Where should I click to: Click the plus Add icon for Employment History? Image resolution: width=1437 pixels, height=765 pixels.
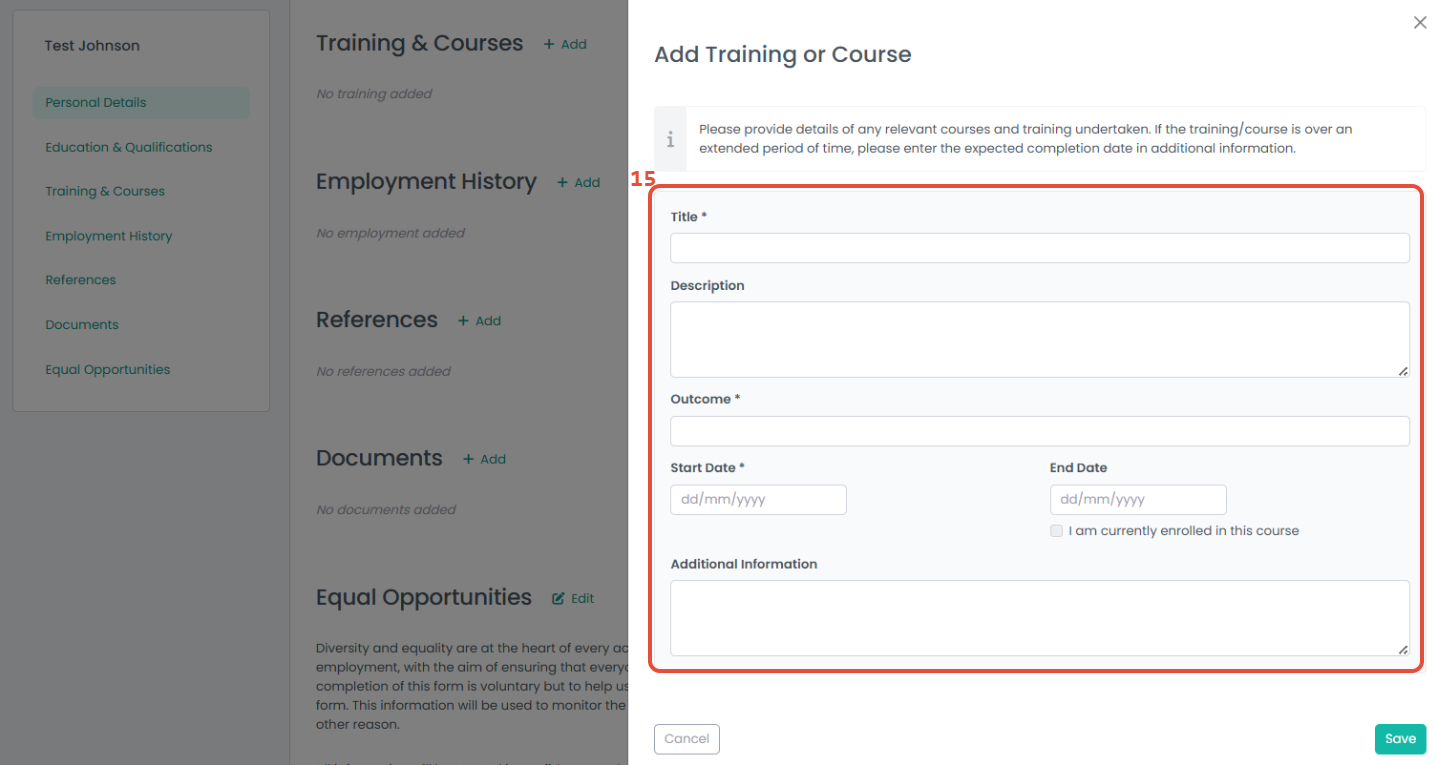pyautogui.click(x=562, y=182)
